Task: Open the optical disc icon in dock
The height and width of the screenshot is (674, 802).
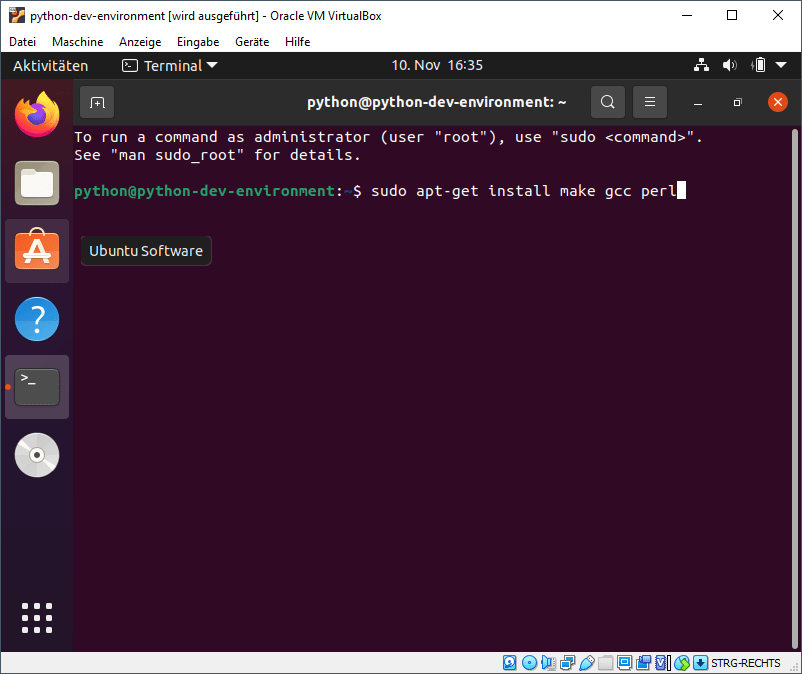Action: (37, 455)
